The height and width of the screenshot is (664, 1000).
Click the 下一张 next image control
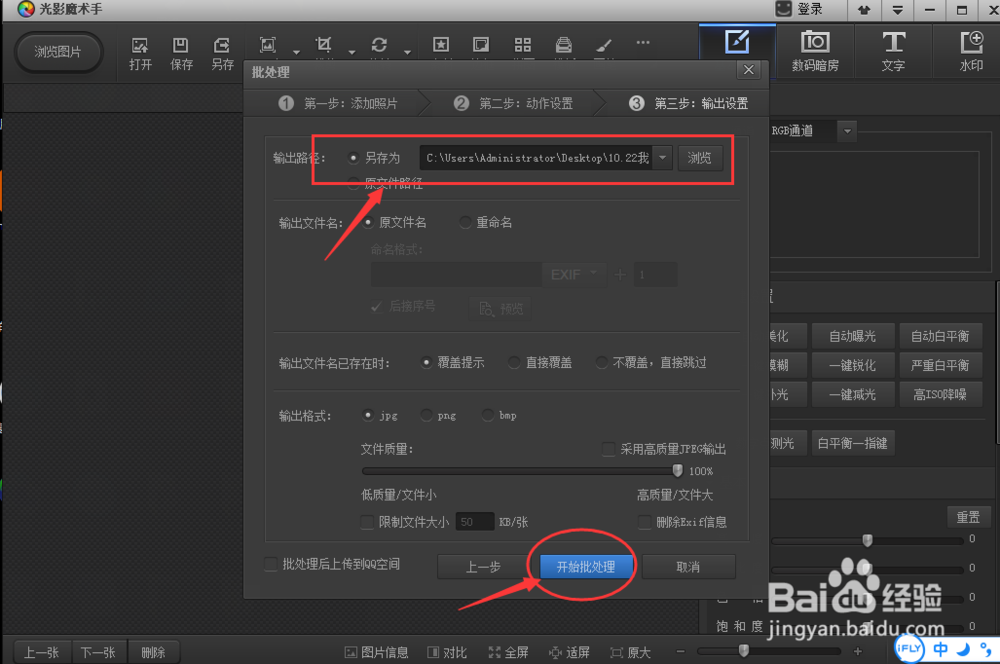pos(98,651)
